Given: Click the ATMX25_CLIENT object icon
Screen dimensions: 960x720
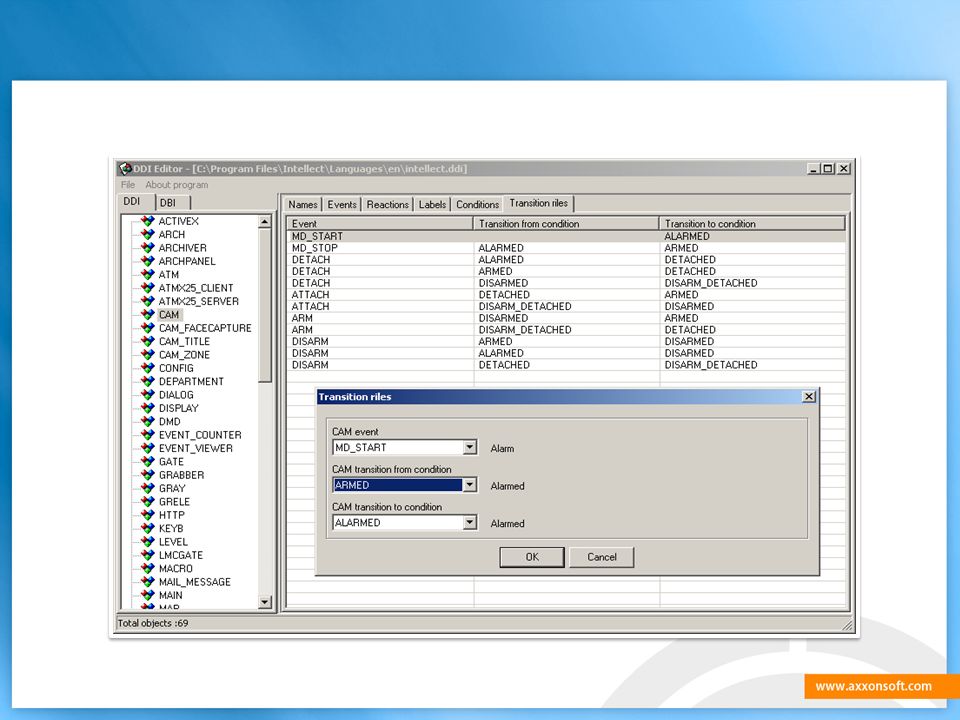Looking at the screenshot, I should click(148, 288).
